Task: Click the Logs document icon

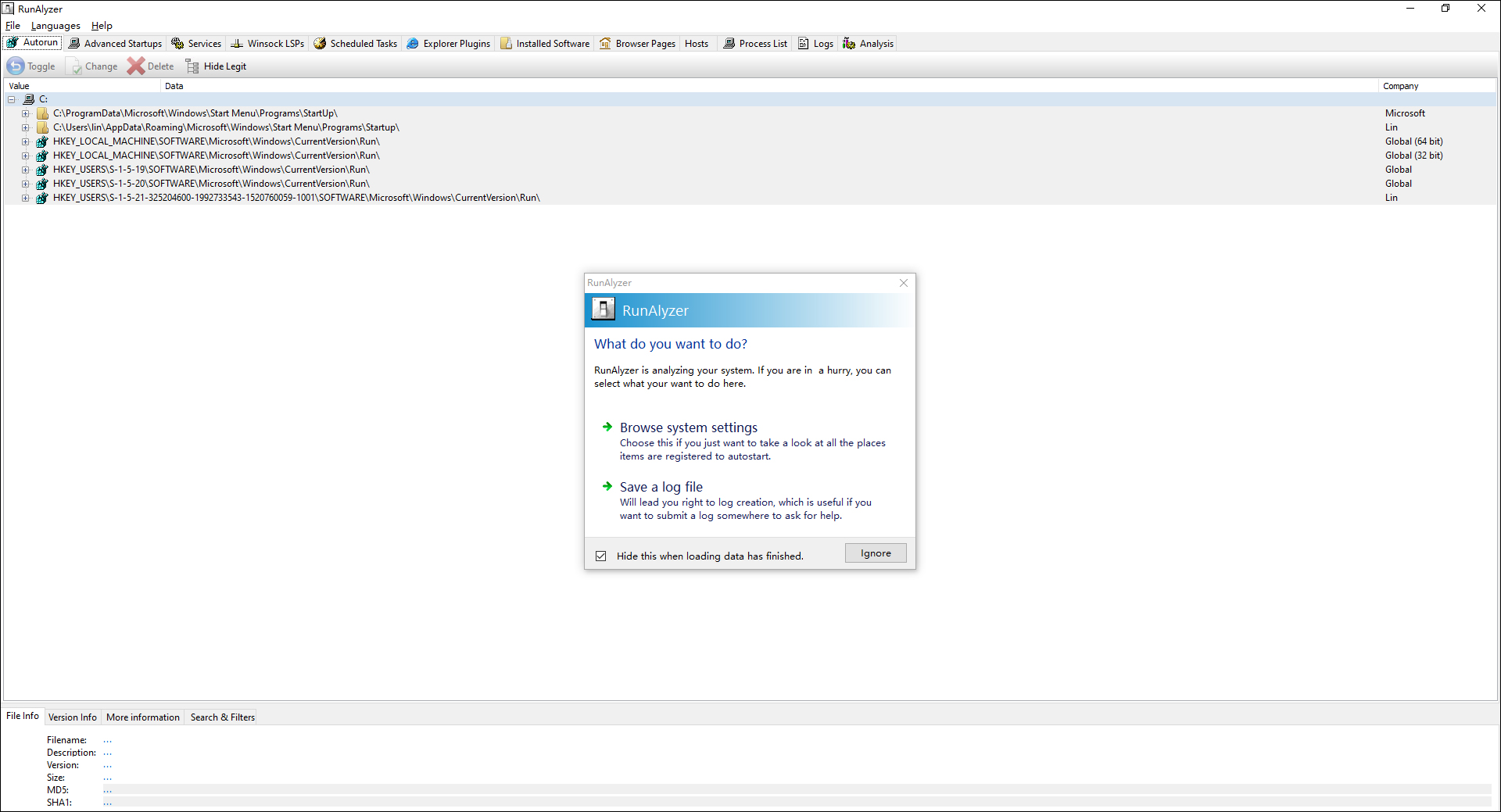Action: coord(803,44)
